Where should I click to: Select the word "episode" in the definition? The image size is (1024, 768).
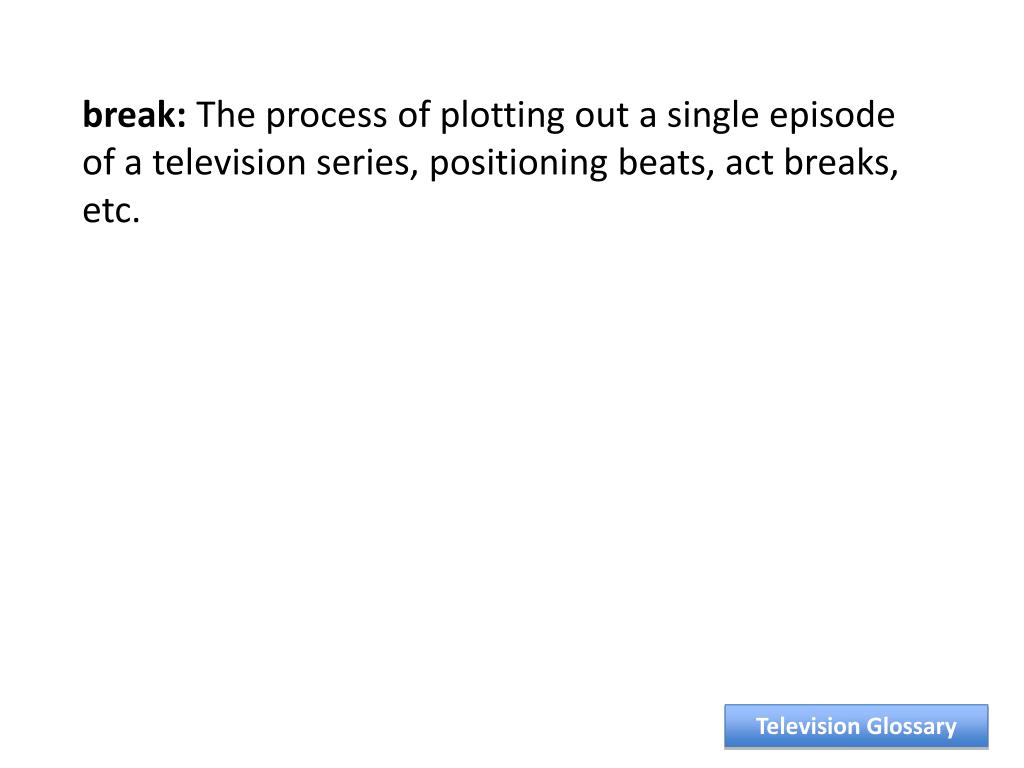point(832,117)
